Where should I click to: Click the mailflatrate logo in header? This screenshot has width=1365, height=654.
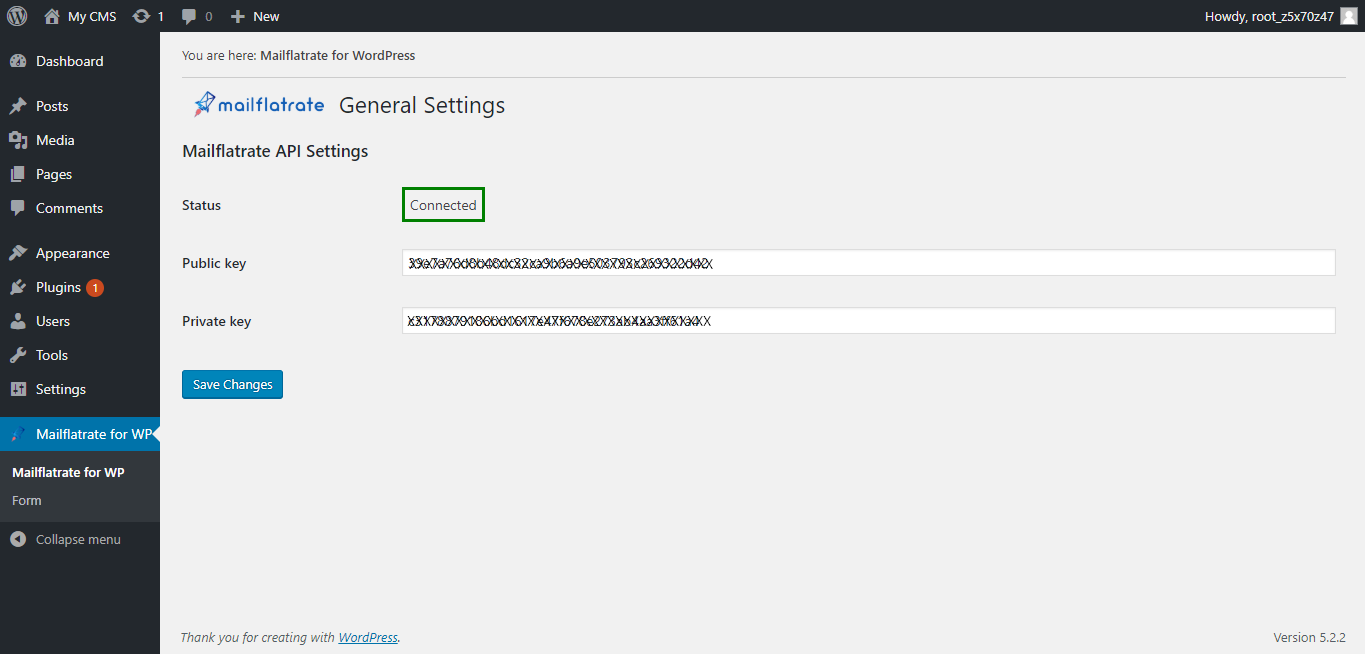[x=259, y=104]
